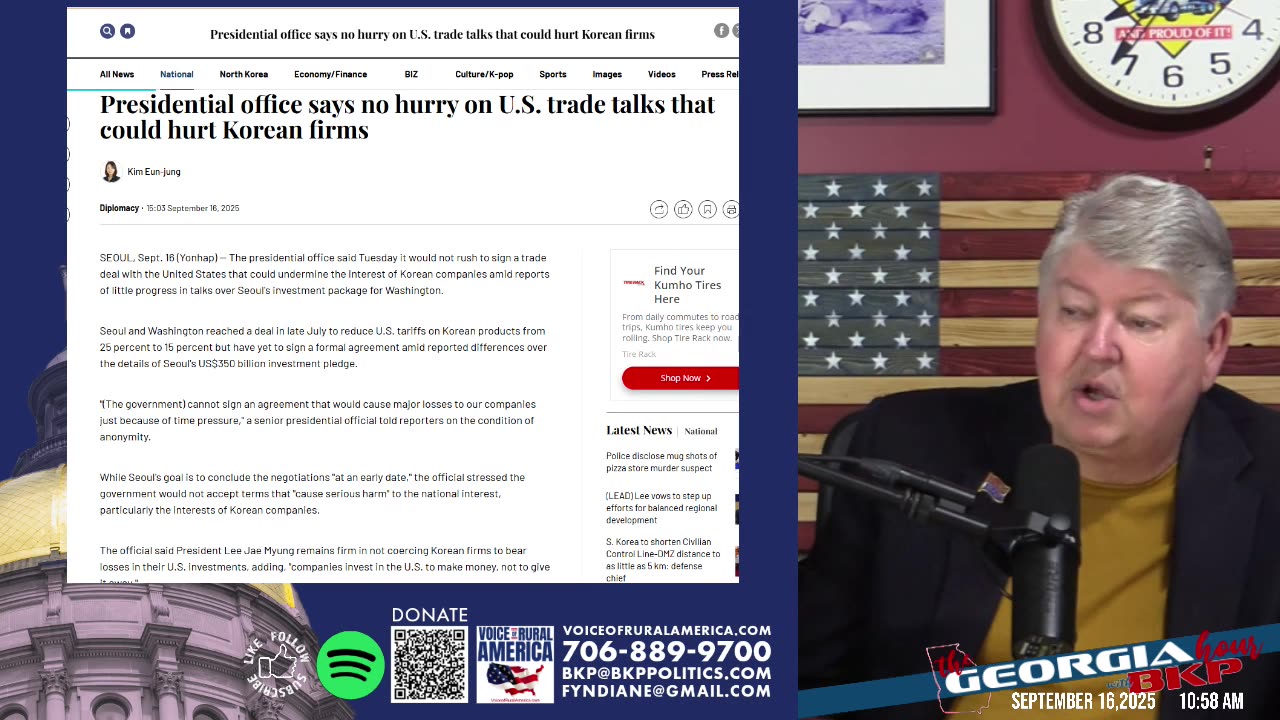Click the BKP@BKPPOLITICS.COM email

(x=667, y=674)
